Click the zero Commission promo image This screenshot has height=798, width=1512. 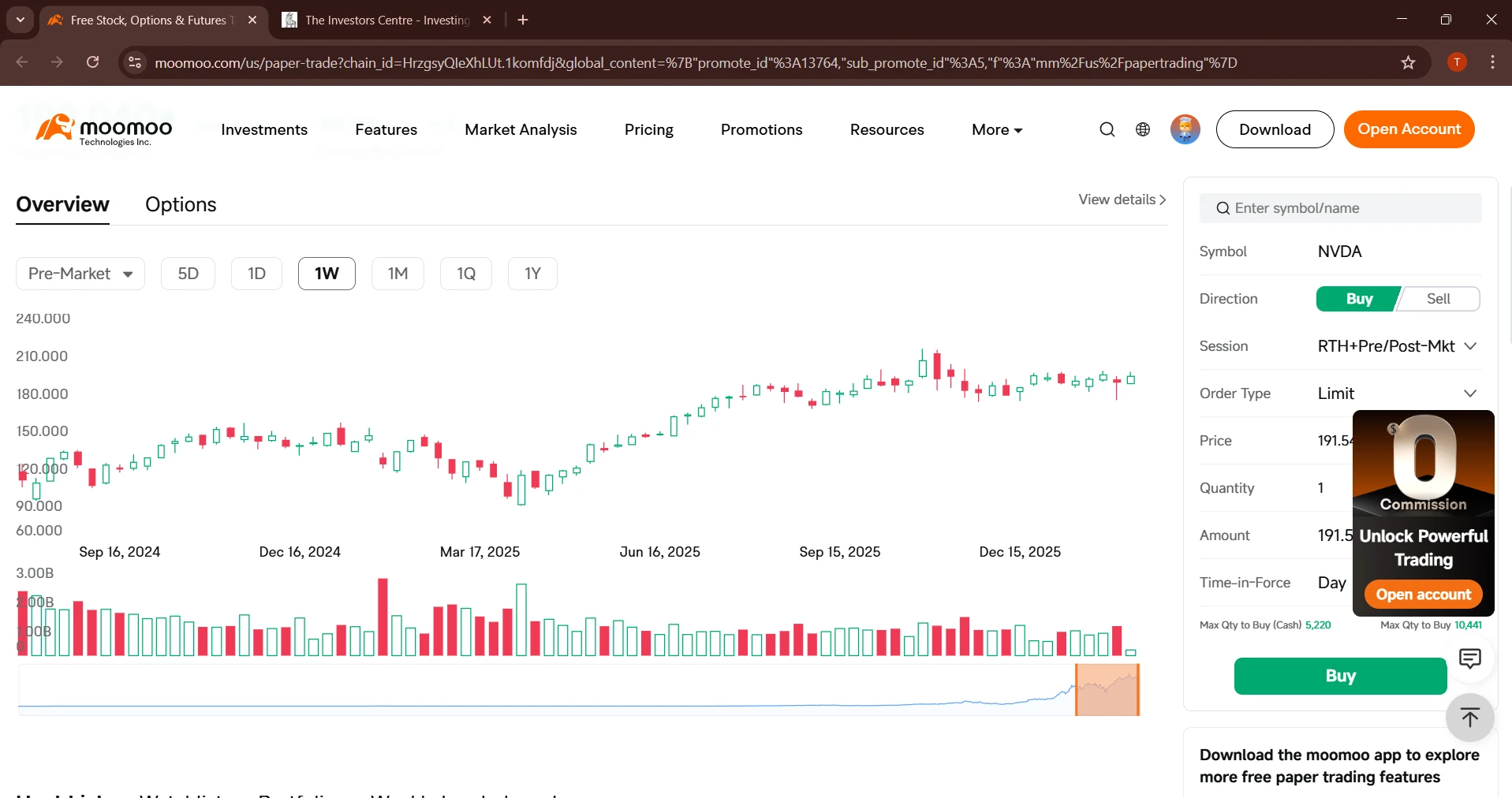(x=1423, y=462)
